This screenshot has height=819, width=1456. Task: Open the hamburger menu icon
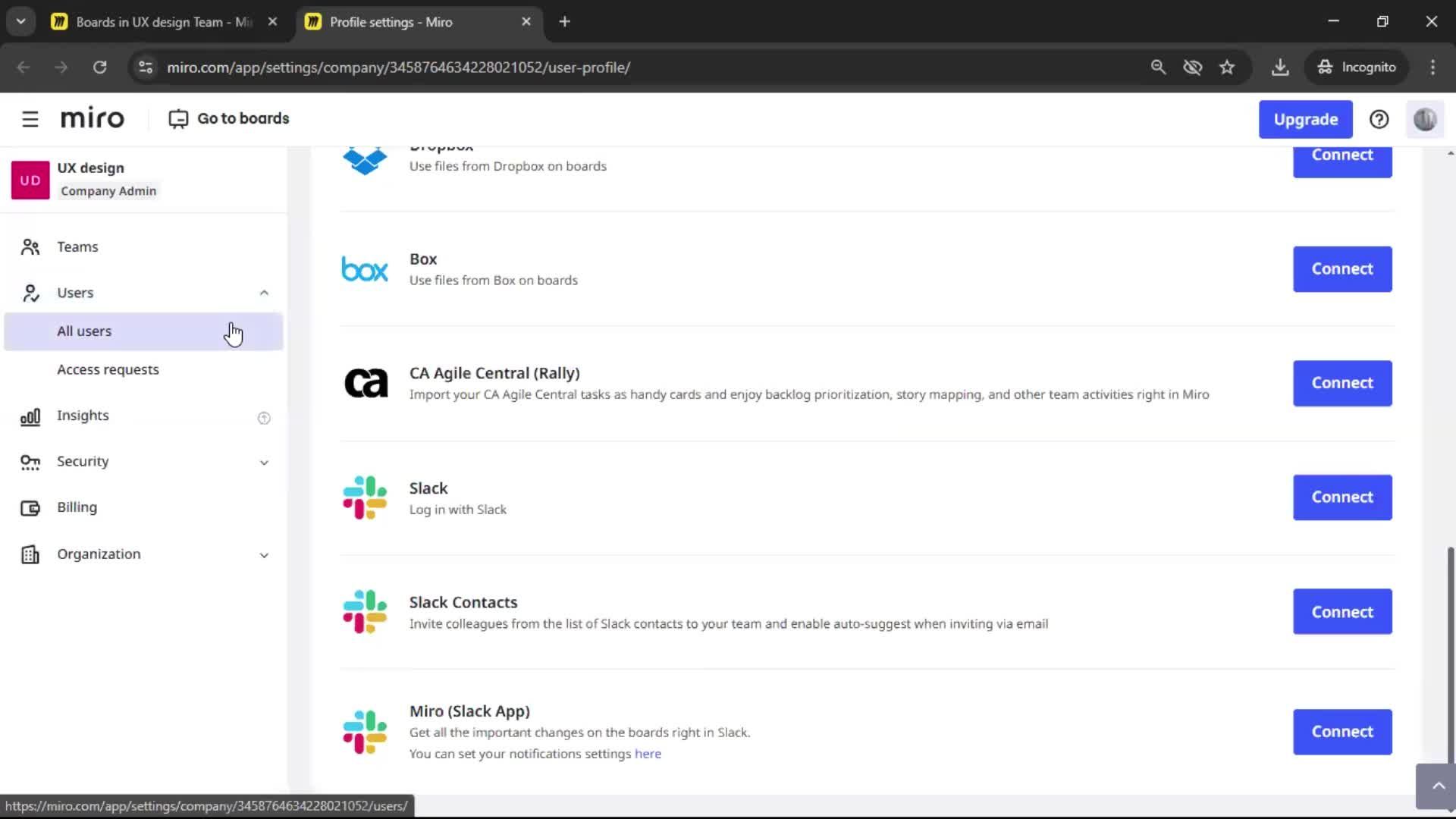click(30, 119)
